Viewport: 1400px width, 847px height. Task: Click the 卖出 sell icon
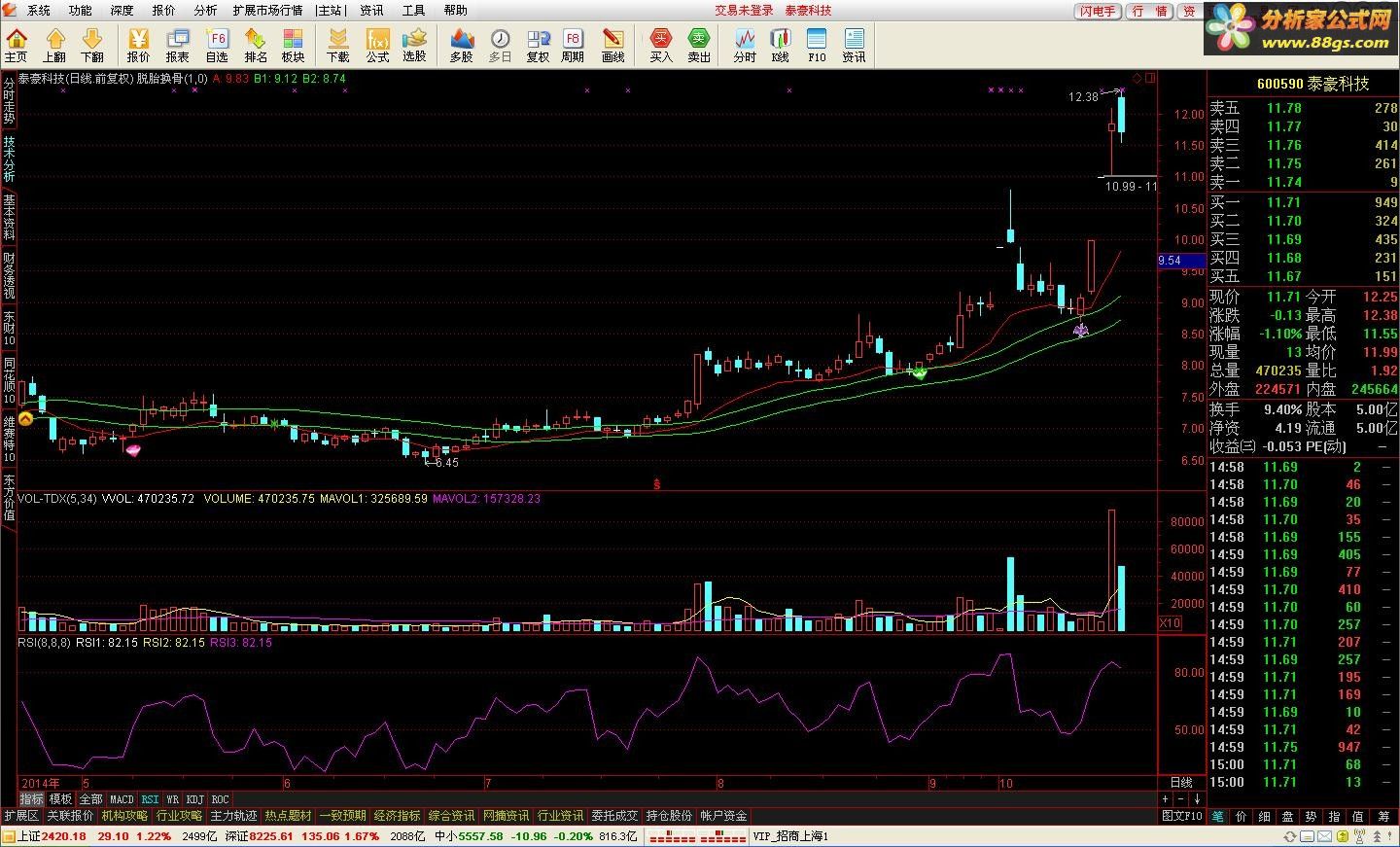pyautogui.click(x=699, y=45)
